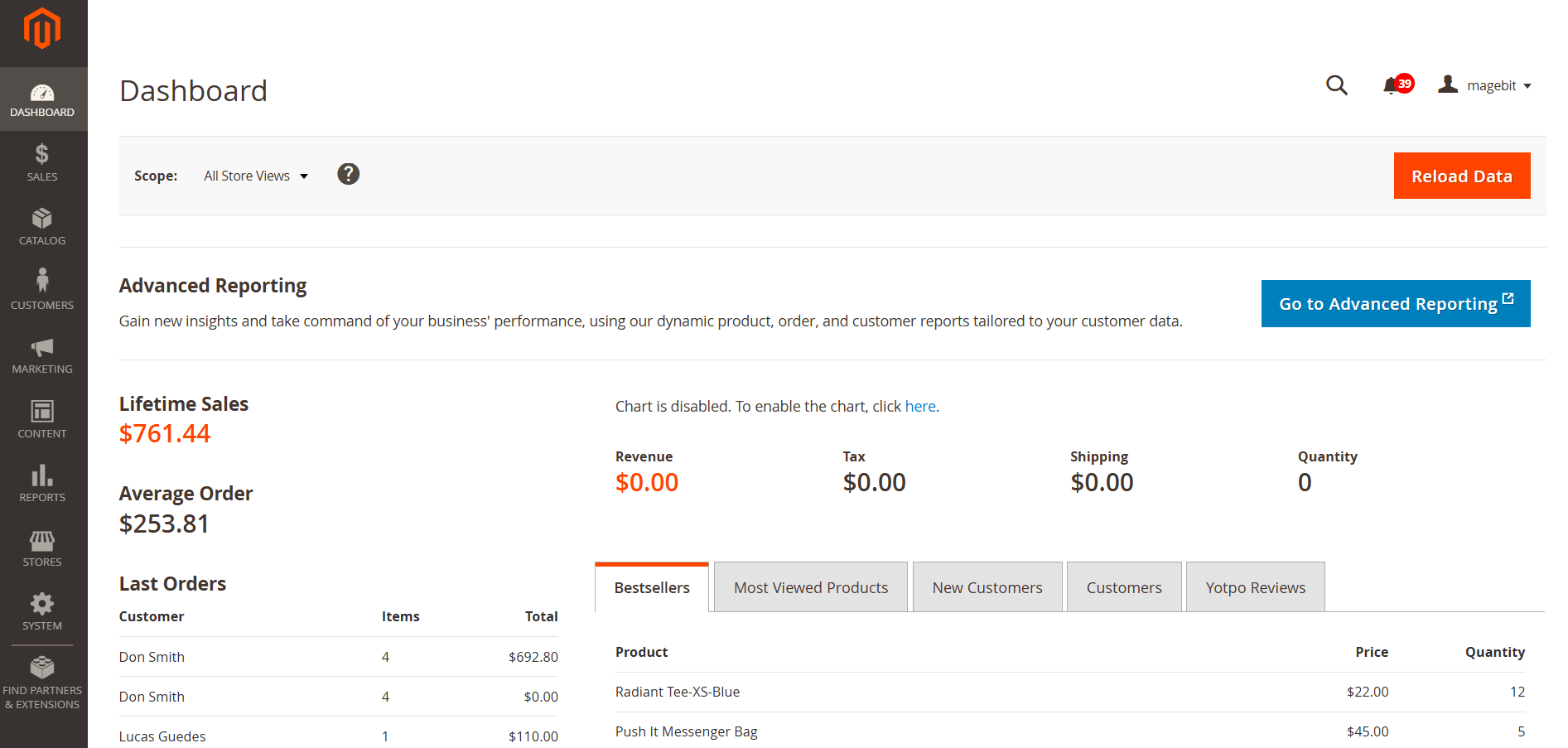Open the Sales menu in sidebar
Screen dimensions: 1568x748
point(42,163)
